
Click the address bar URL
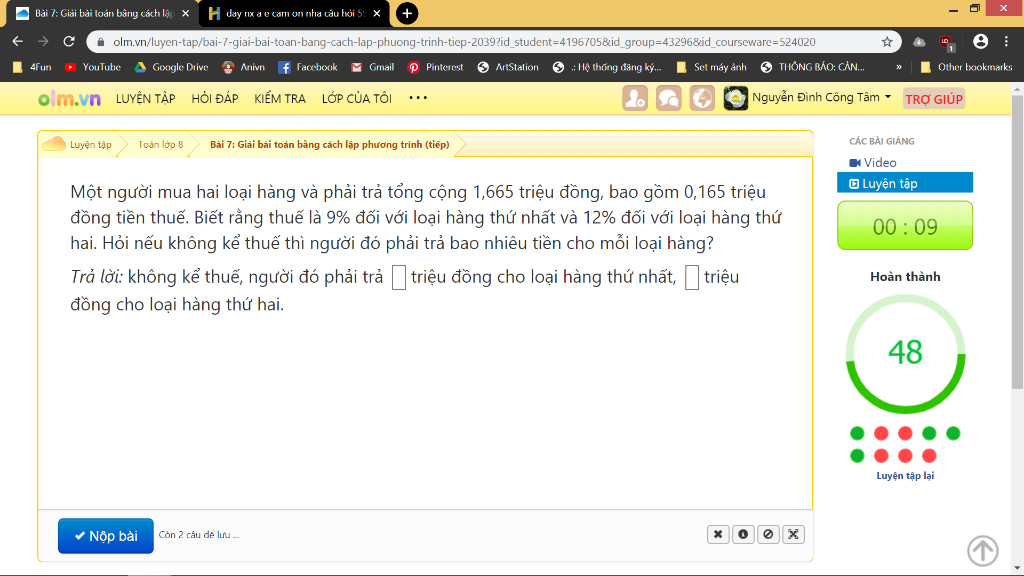(x=464, y=42)
